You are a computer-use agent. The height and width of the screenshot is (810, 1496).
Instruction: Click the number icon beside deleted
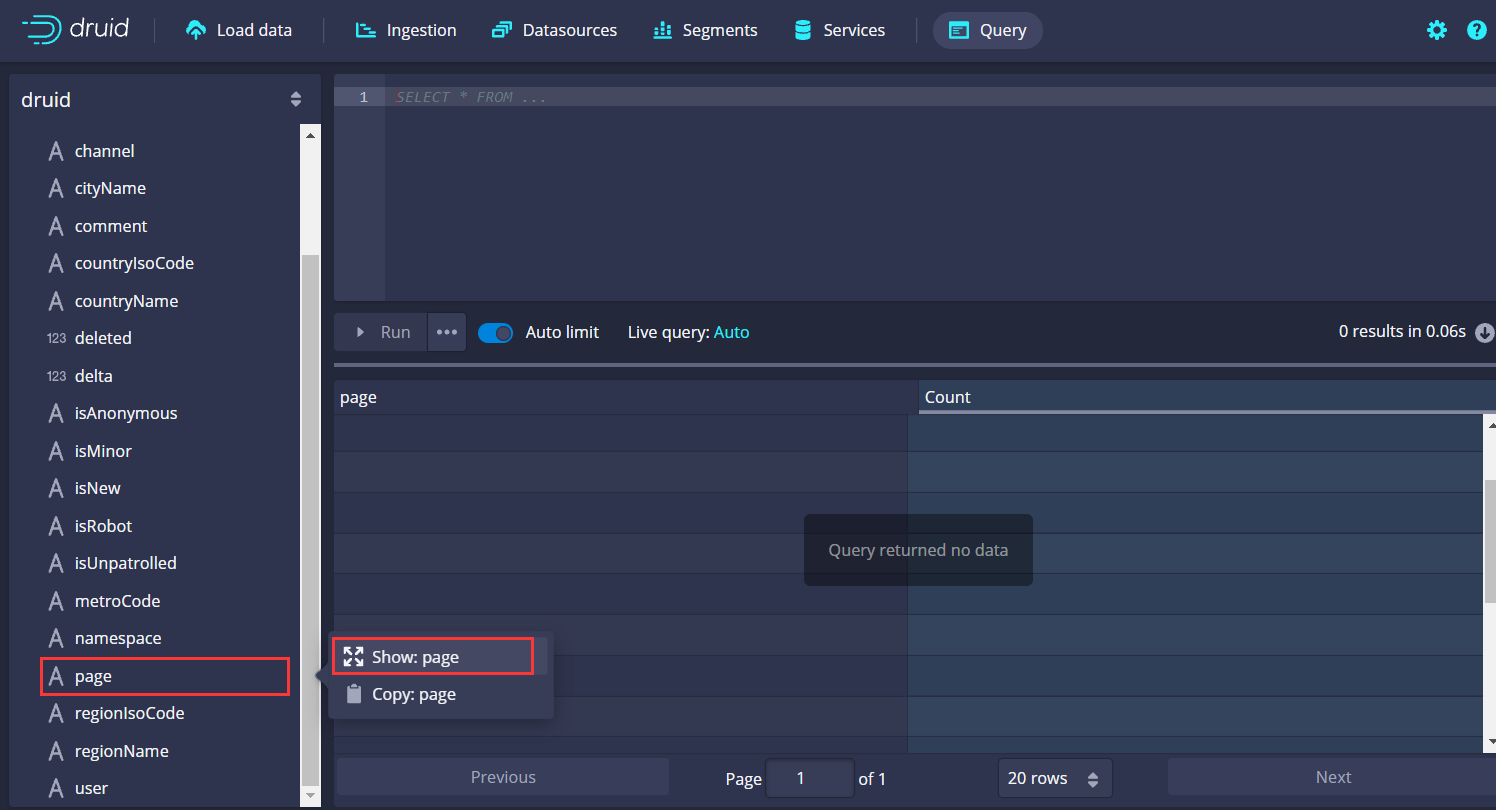point(56,338)
